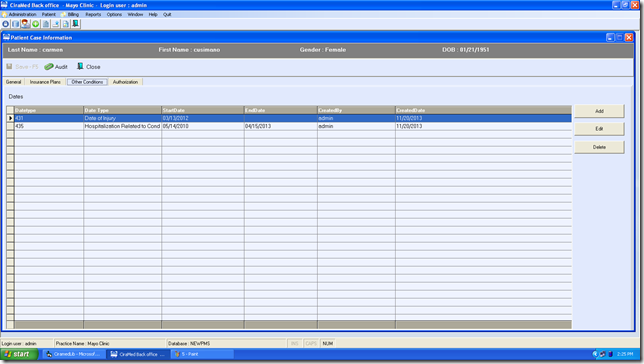Open the Administration menu
Screen dimensions: 644x364
click(x=22, y=14)
